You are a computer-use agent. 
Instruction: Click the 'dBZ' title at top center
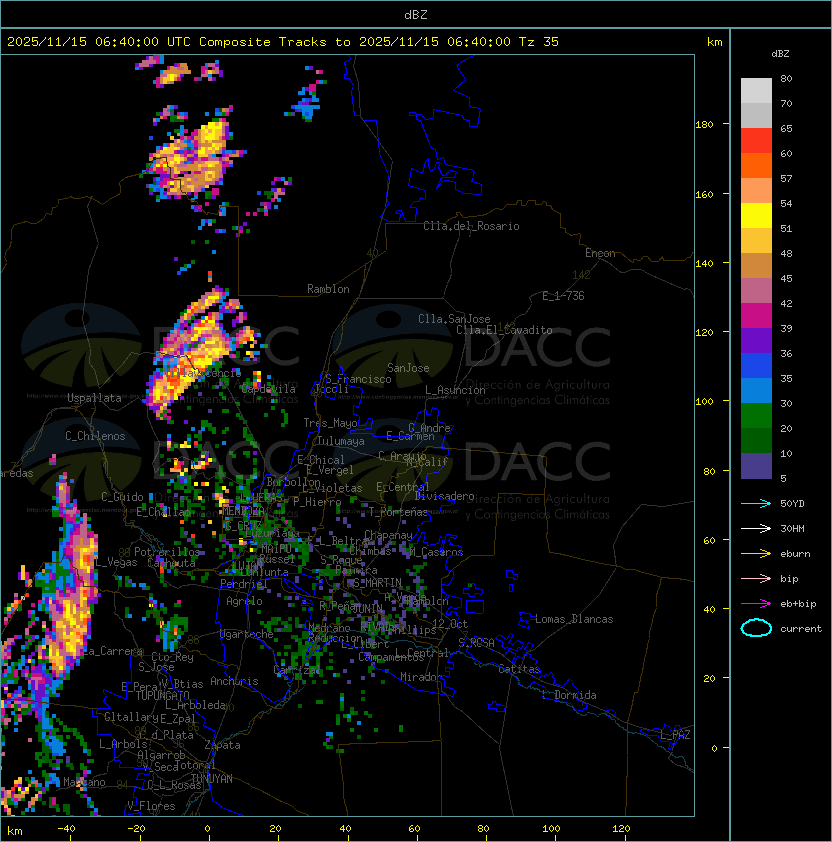(416, 15)
